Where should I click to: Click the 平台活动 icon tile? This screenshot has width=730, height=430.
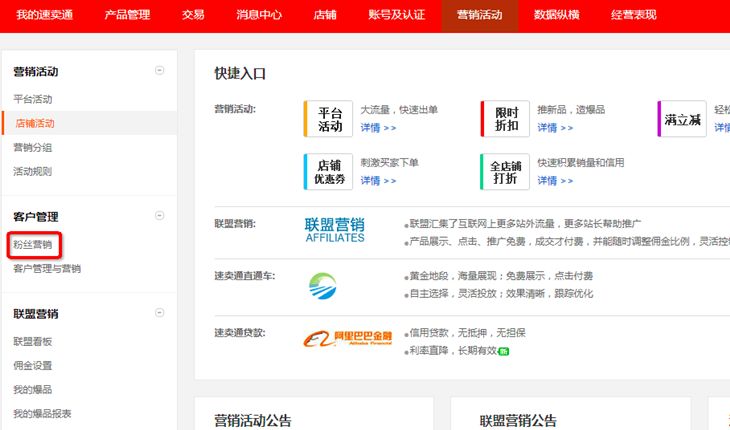pos(329,119)
